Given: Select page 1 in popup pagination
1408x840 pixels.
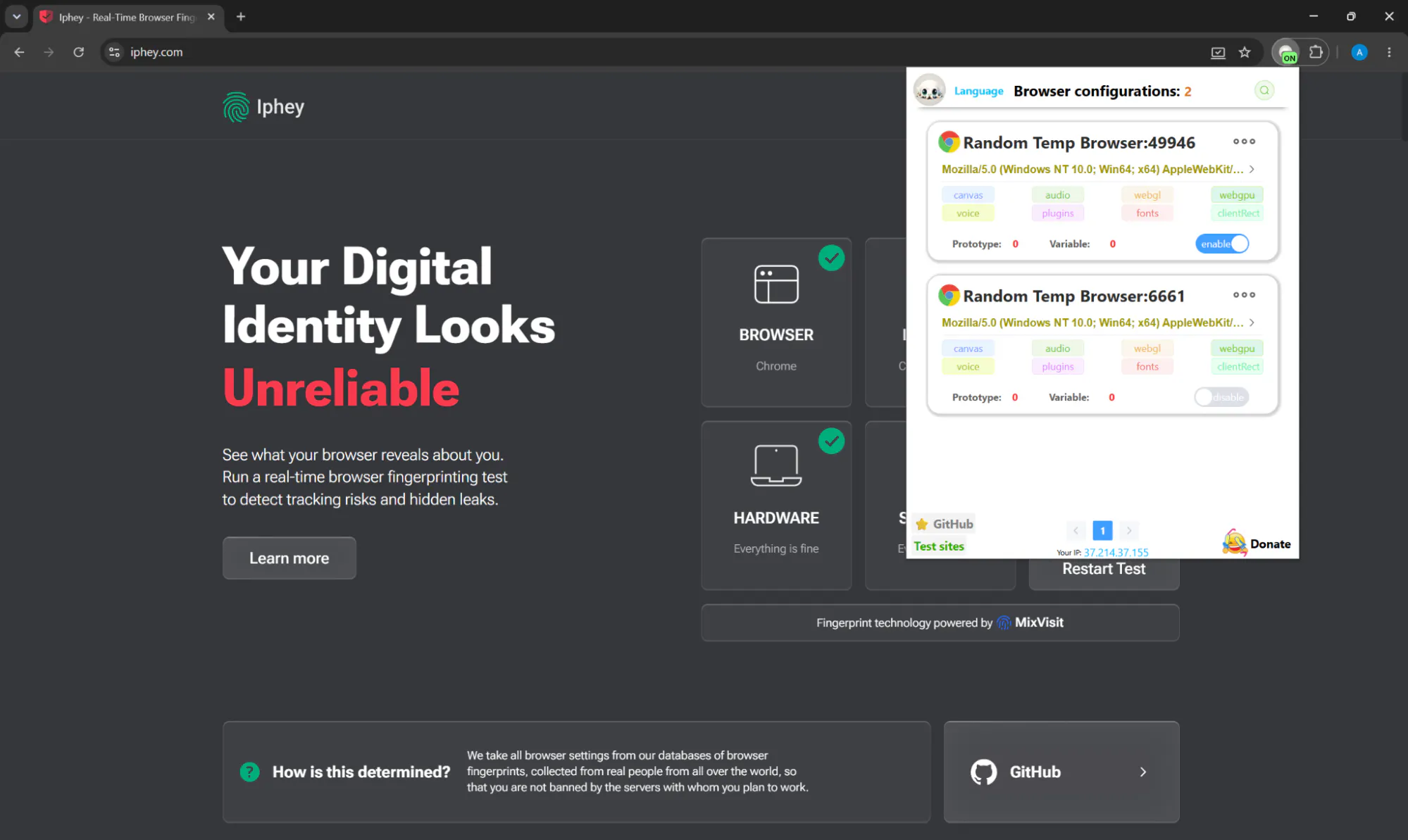Looking at the screenshot, I should 1102,530.
